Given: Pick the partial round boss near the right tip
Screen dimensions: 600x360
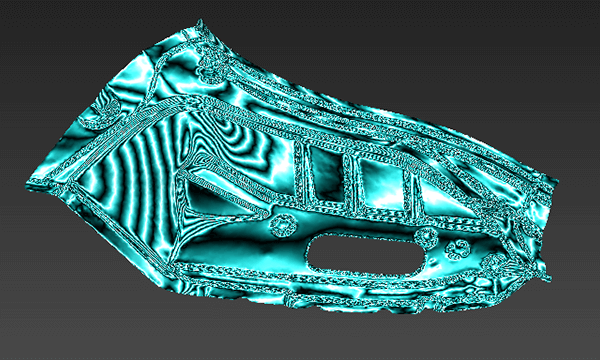Looking at the screenshot, I should 494,264.
